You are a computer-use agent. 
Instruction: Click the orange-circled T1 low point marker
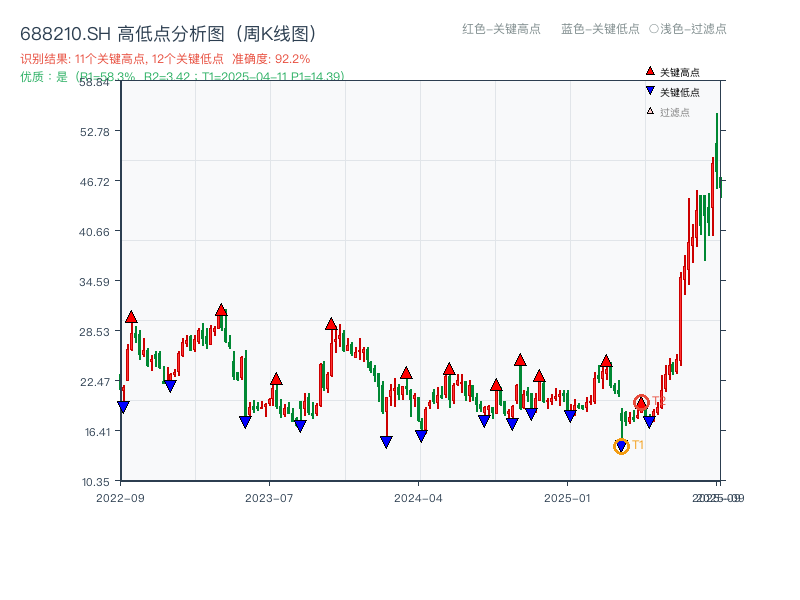(621, 446)
